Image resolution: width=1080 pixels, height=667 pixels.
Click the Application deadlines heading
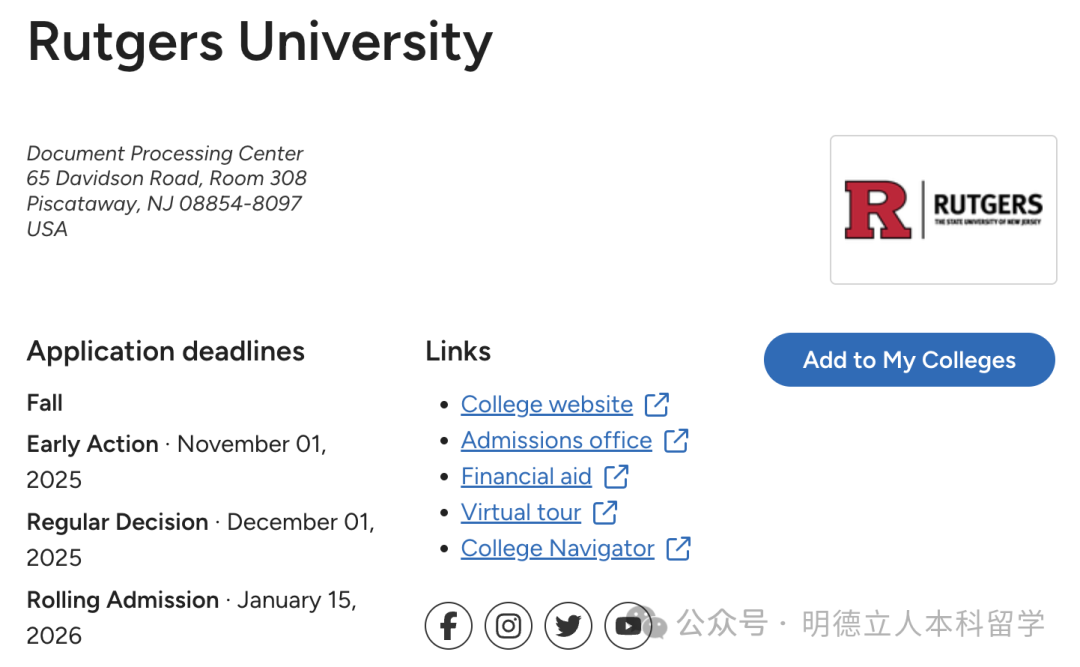166,351
